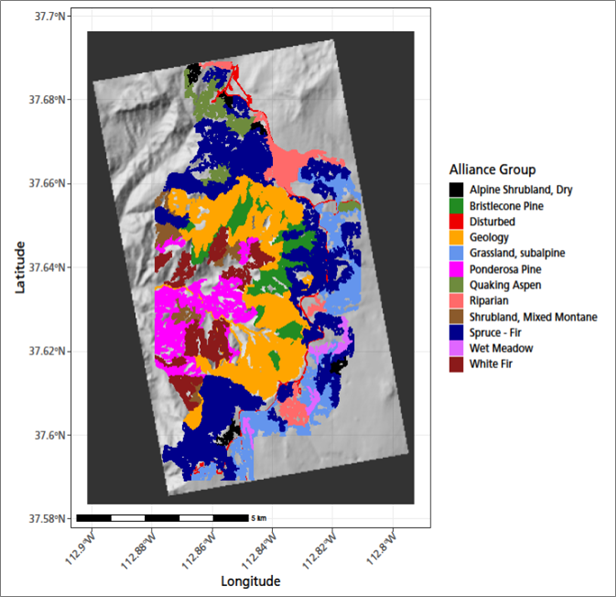
Task: Click the 'Quaking Aspen' legend label
Action: tap(505, 285)
